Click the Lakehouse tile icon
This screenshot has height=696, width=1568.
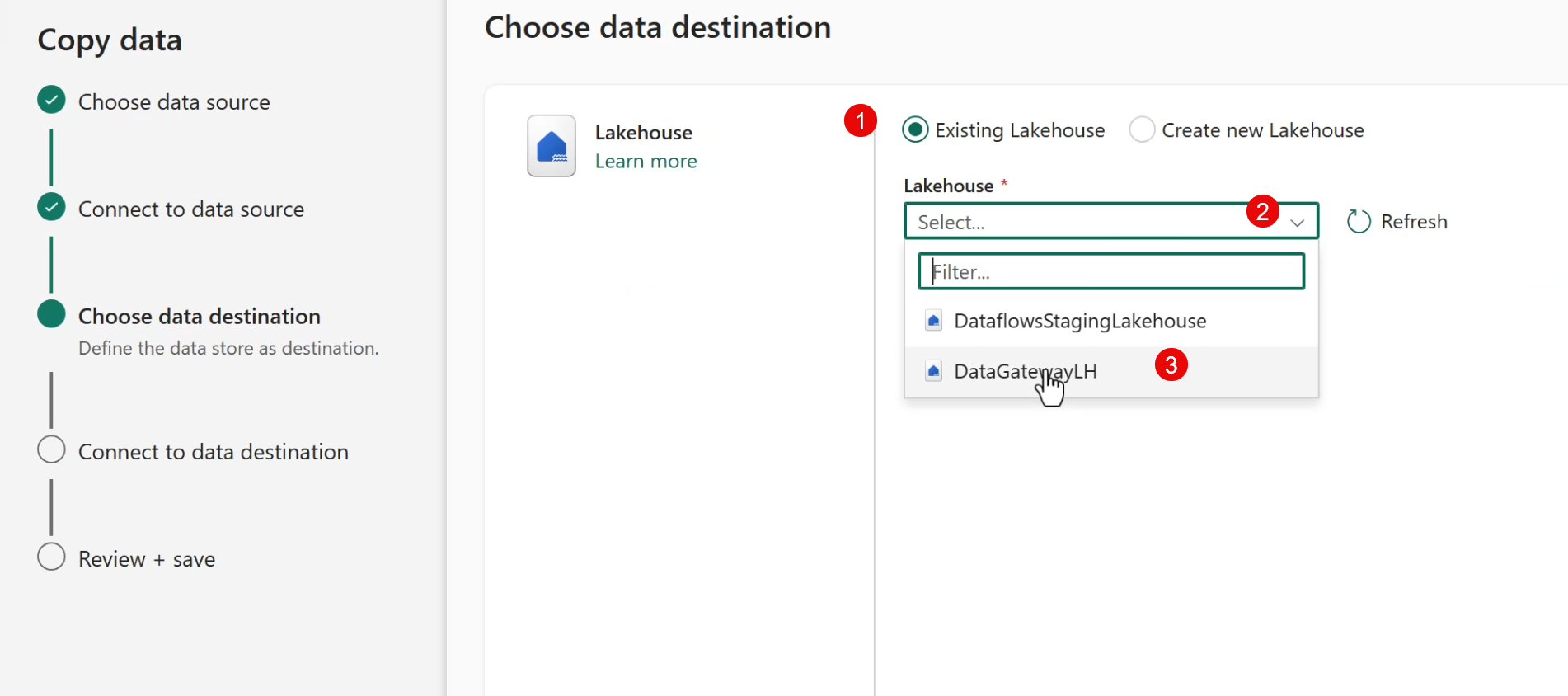552,146
